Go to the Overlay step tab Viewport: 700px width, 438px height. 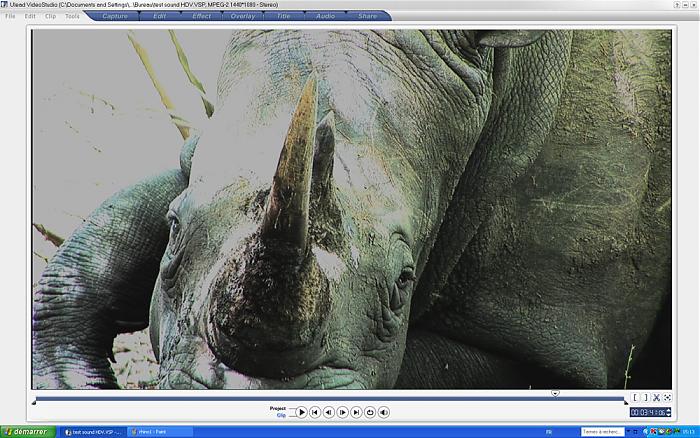243,16
